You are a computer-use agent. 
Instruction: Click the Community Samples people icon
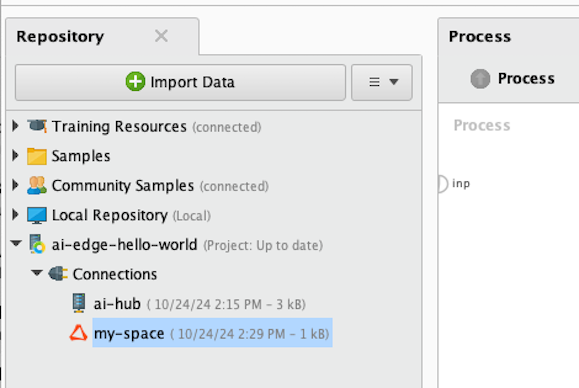point(37,185)
